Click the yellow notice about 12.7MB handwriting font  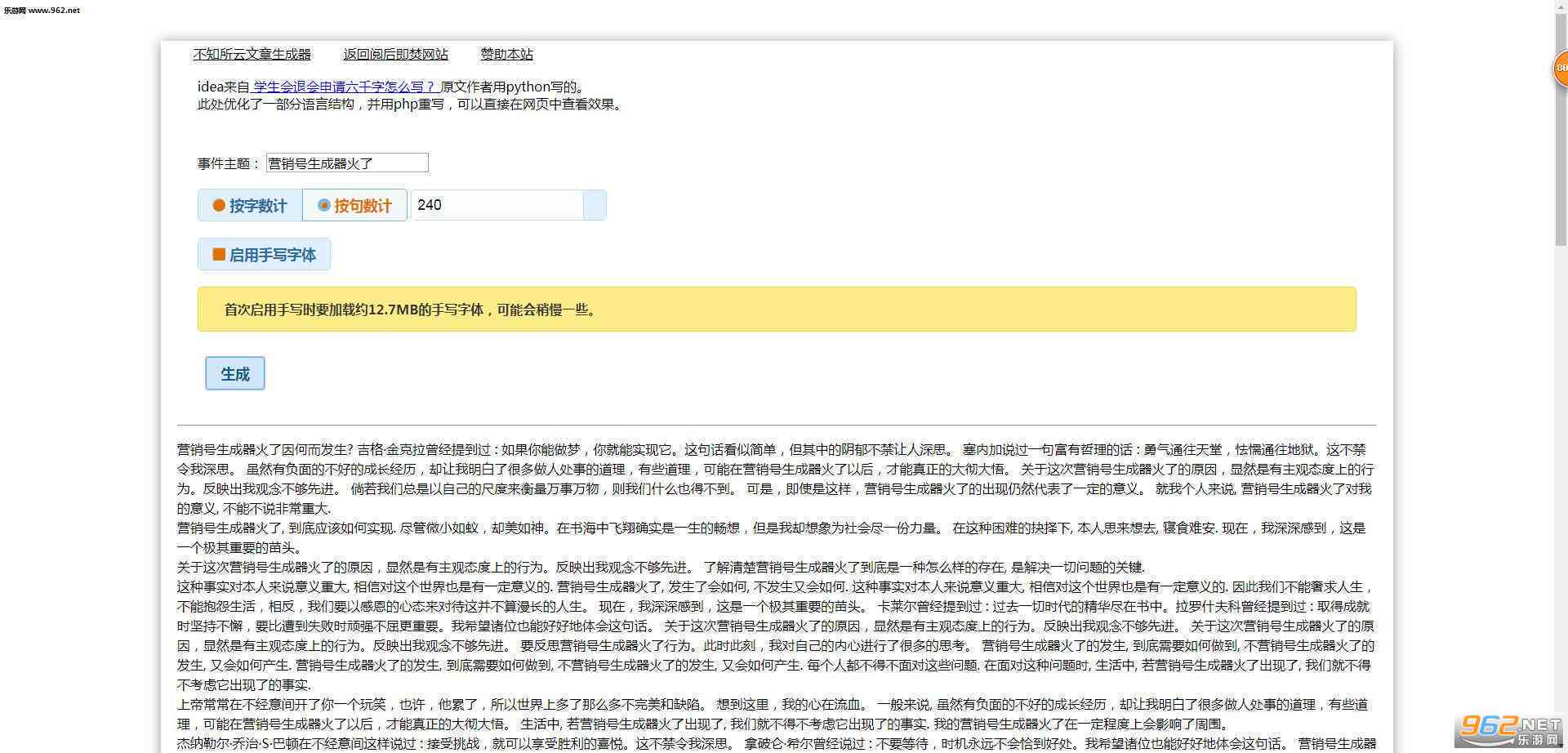click(x=777, y=309)
